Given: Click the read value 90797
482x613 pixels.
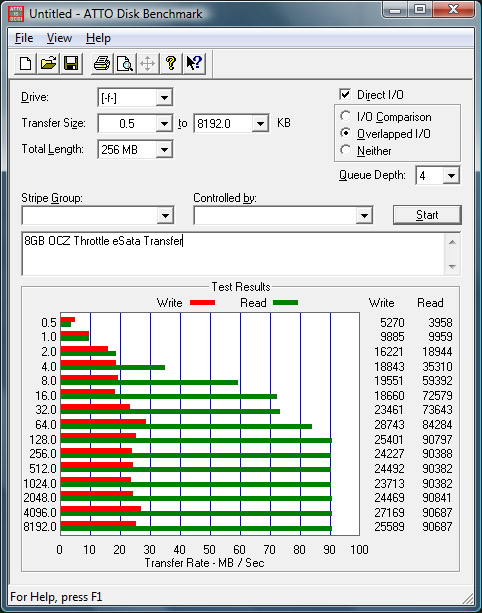Looking at the screenshot, I should click(437, 439).
